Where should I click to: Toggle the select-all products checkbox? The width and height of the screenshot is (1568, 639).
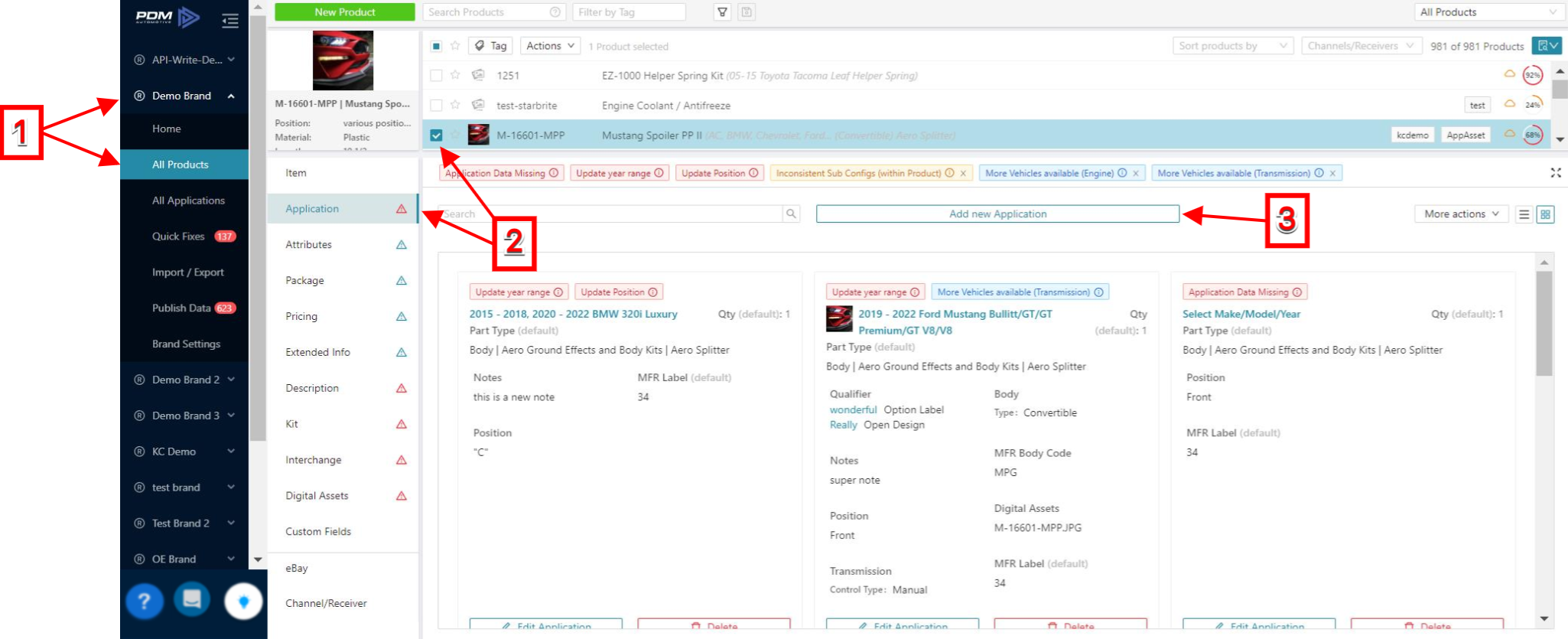coord(436,46)
